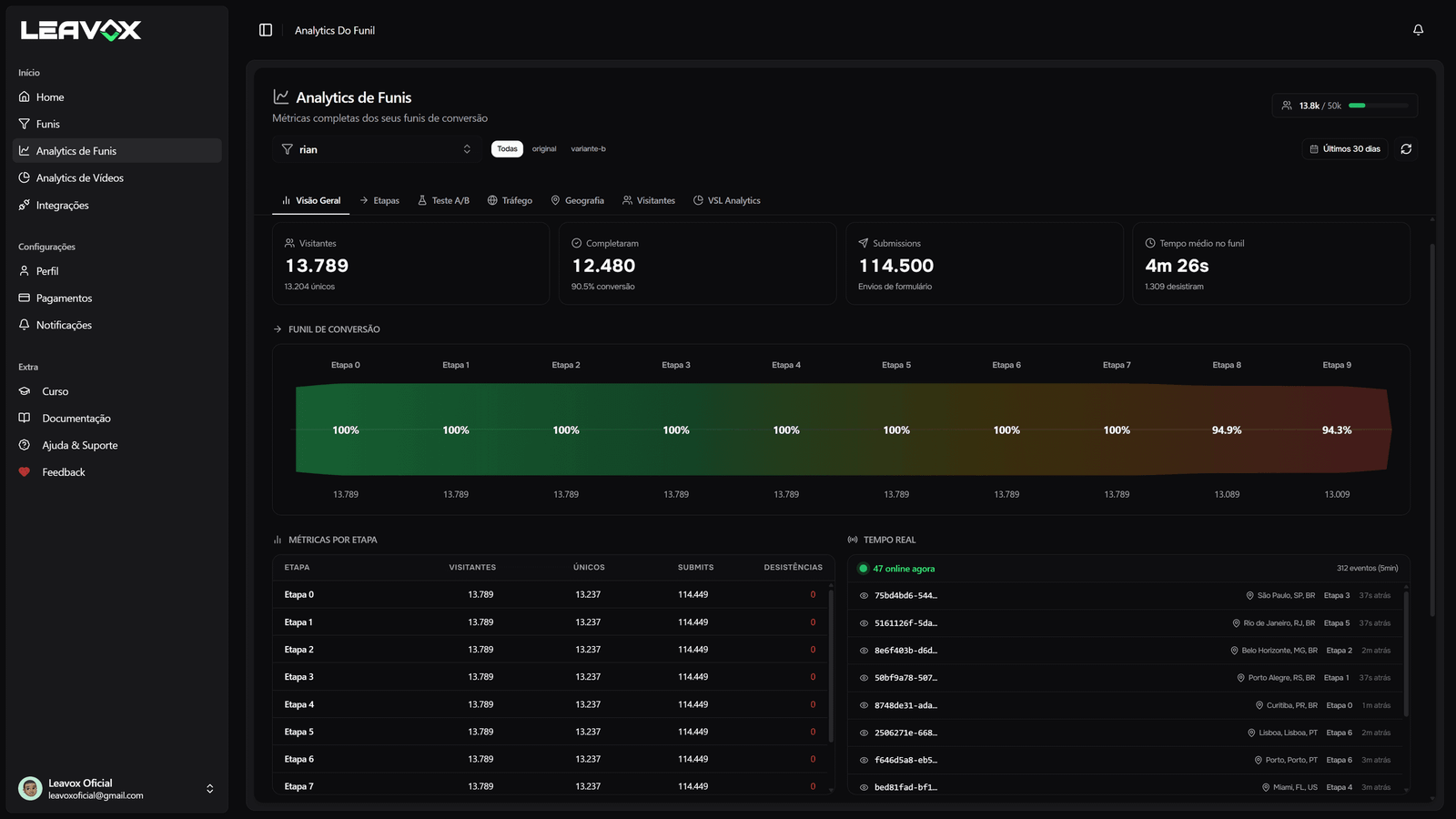Image resolution: width=1456 pixels, height=819 pixels.
Task: Click the Tempo Real list scrollbar
Action: (1406, 653)
